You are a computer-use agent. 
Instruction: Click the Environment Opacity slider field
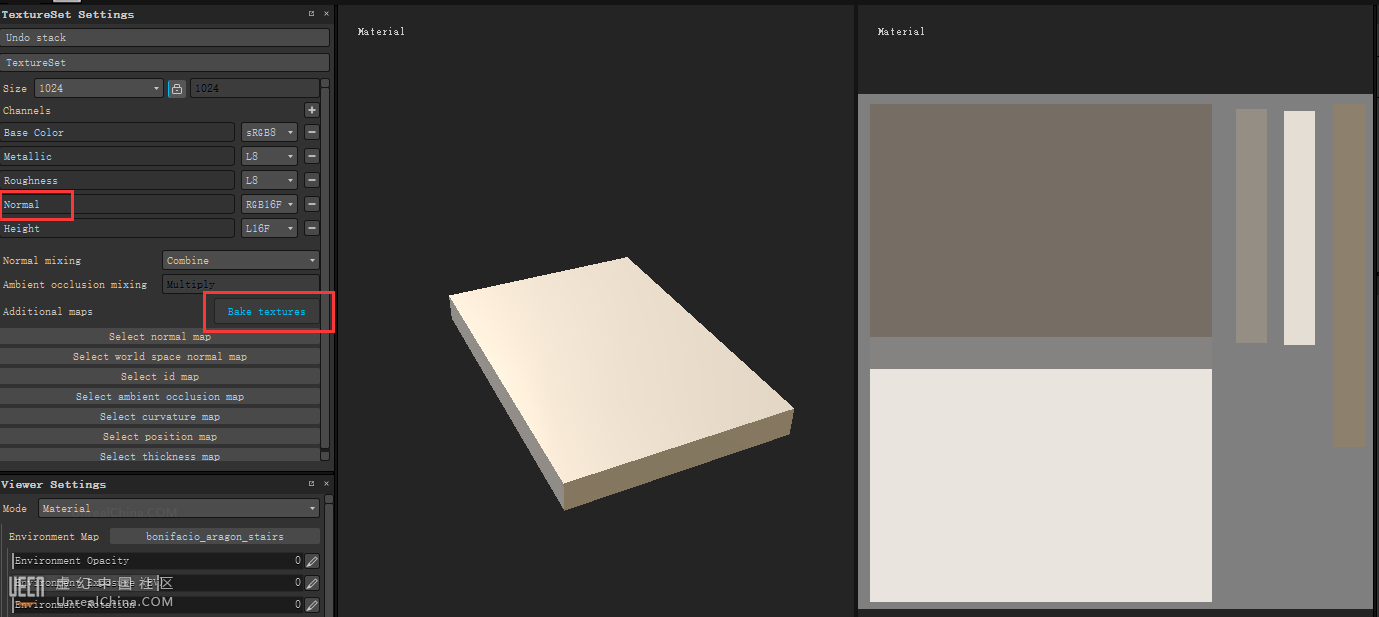point(155,561)
